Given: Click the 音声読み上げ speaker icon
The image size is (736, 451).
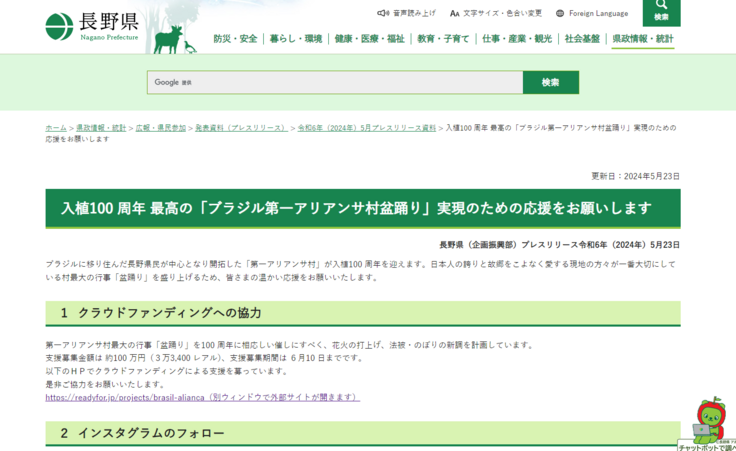Looking at the screenshot, I should [383, 13].
